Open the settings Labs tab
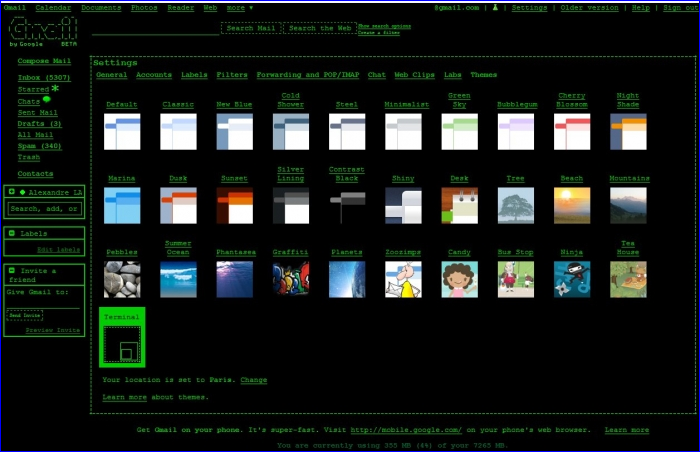The width and height of the screenshot is (700, 452). tap(453, 75)
